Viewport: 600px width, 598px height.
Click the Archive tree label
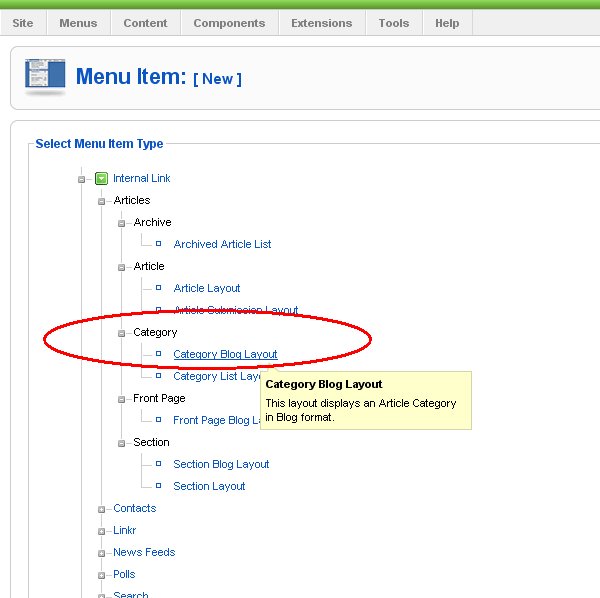(152, 222)
